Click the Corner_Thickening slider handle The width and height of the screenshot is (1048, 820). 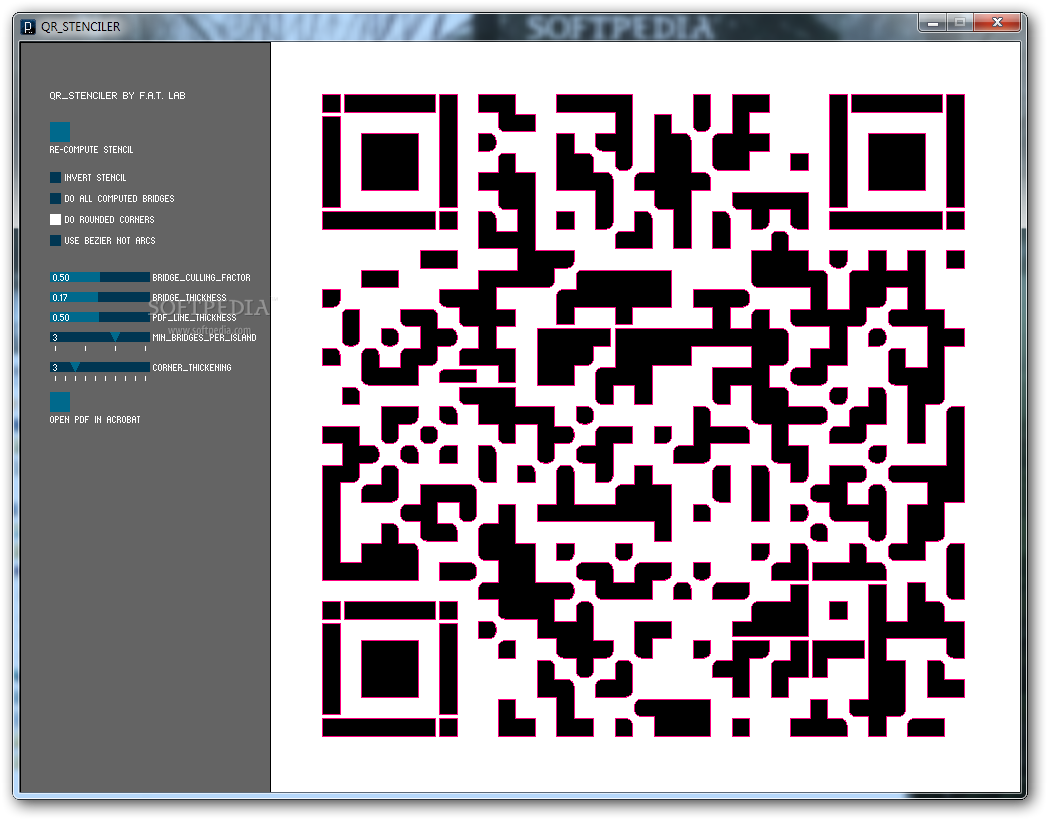pos(75,367)
